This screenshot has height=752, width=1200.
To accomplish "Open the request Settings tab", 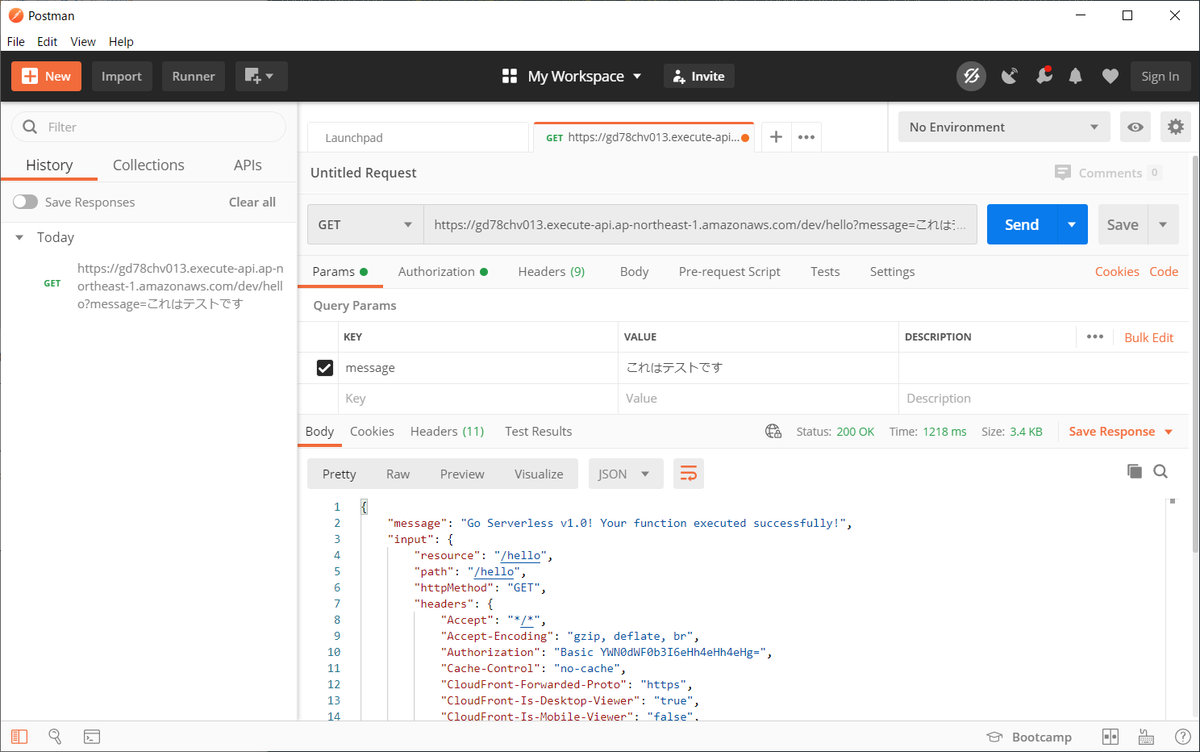I will point(892,271).
